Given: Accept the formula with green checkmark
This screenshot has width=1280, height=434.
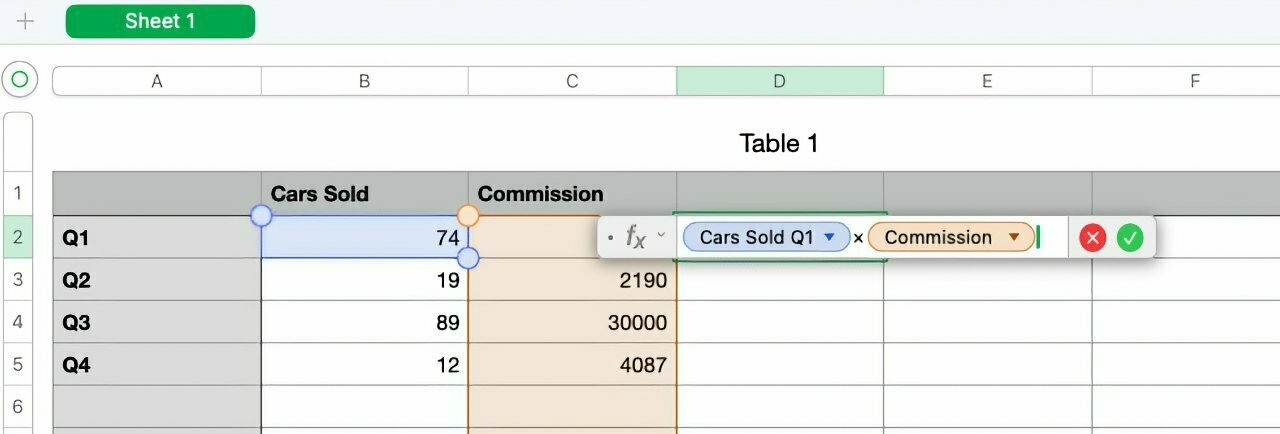Looking at the screenshot, I should (1130, 237).
